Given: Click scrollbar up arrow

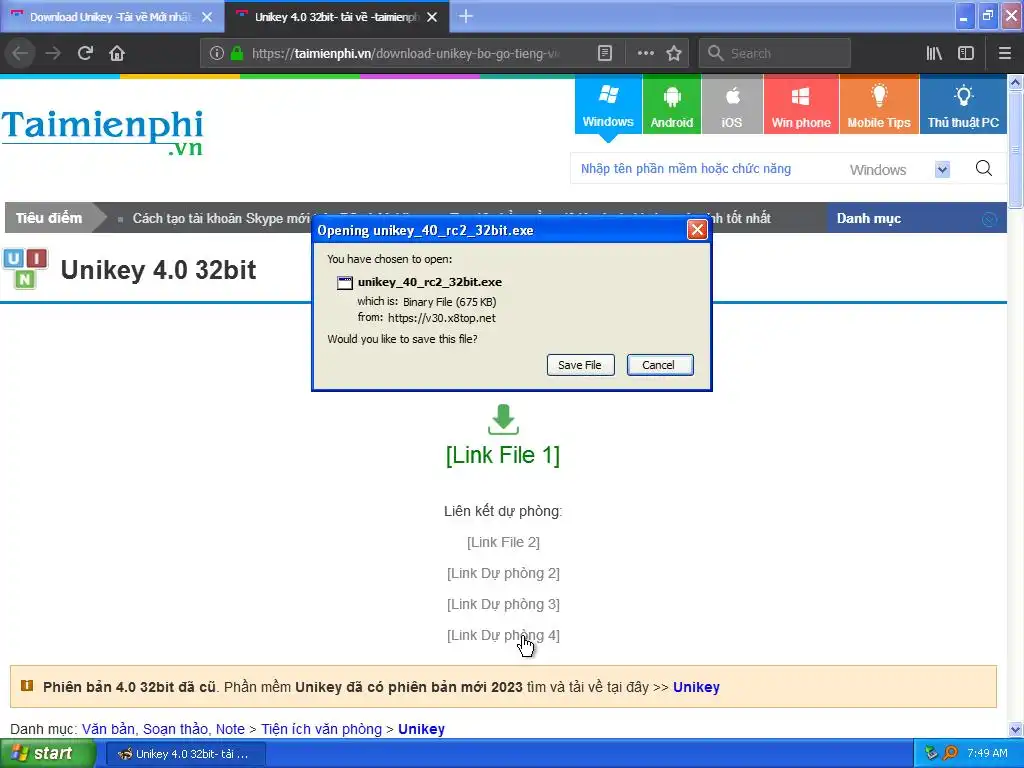Looking at the screenshot, I should coord(1015,82).
